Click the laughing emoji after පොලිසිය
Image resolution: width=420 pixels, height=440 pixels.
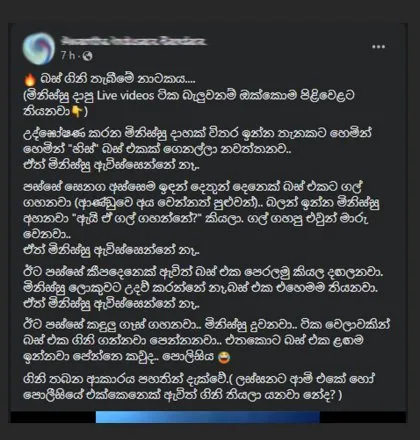(x=224, y=358)
